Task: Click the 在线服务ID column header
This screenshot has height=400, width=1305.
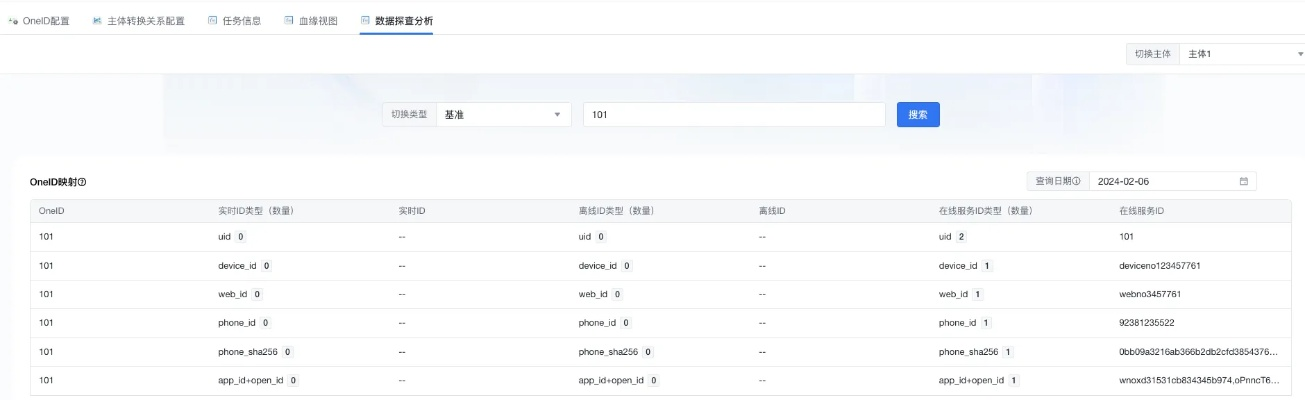Action: coord(1142,211)
